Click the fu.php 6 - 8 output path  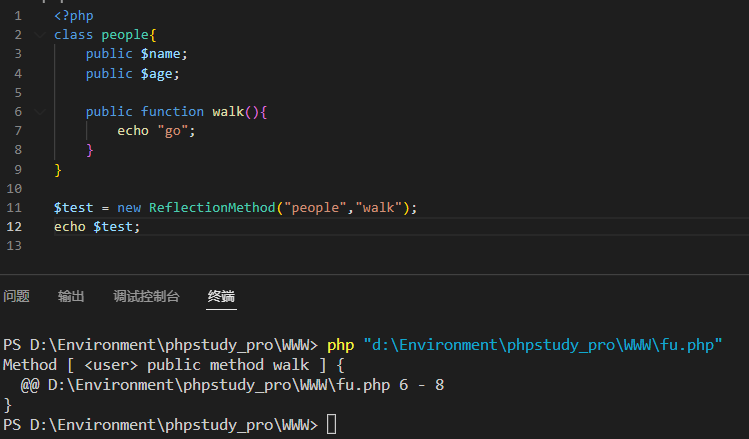click(x=246, y=385)
